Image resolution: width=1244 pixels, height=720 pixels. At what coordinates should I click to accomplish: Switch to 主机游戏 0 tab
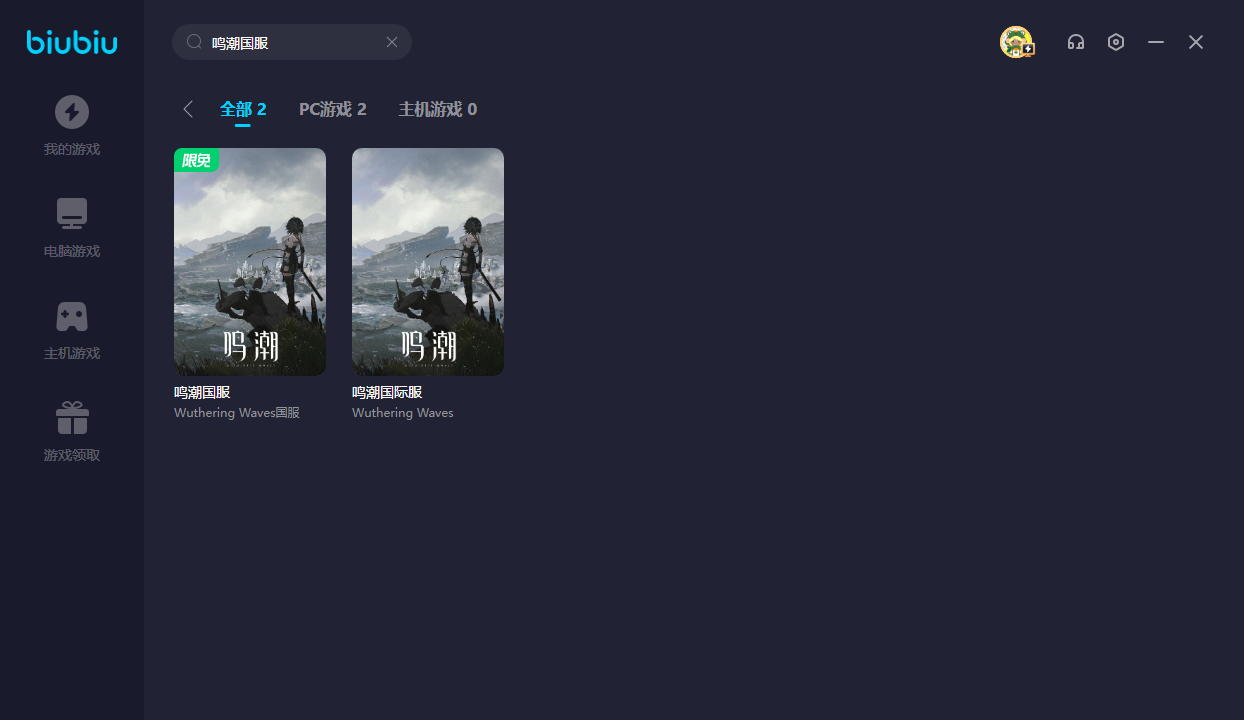tap(438, 109)
